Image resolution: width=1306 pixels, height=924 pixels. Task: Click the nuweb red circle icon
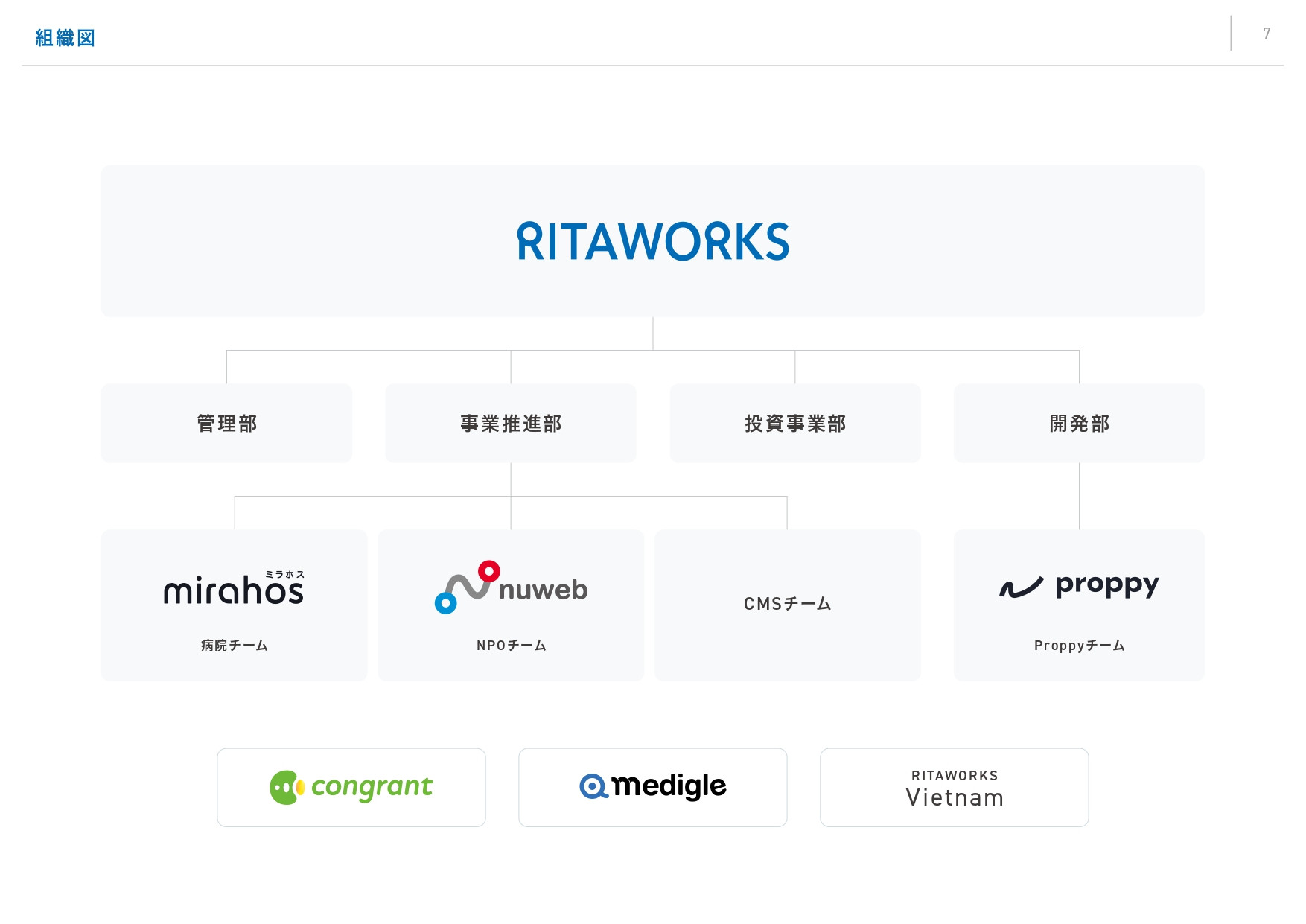(488, 570)
